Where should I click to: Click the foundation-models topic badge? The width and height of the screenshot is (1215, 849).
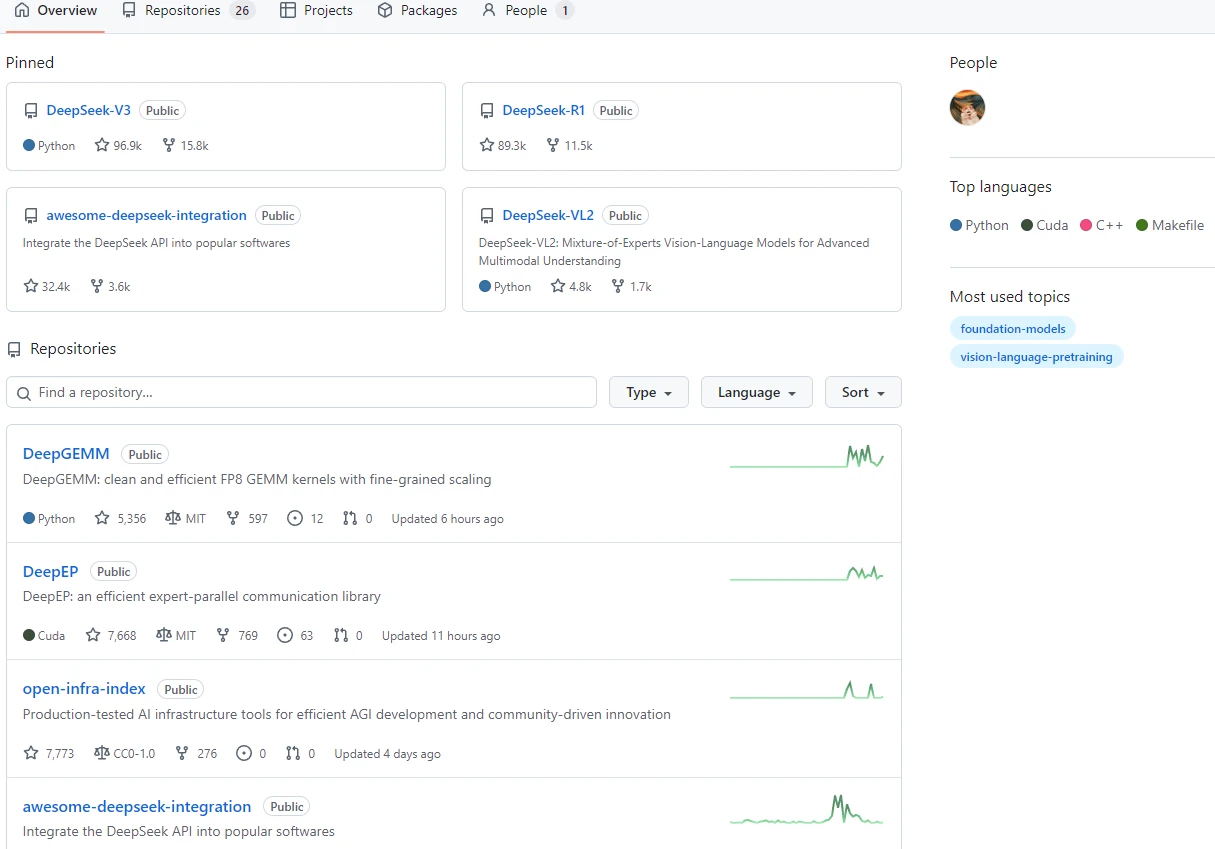1012,328
